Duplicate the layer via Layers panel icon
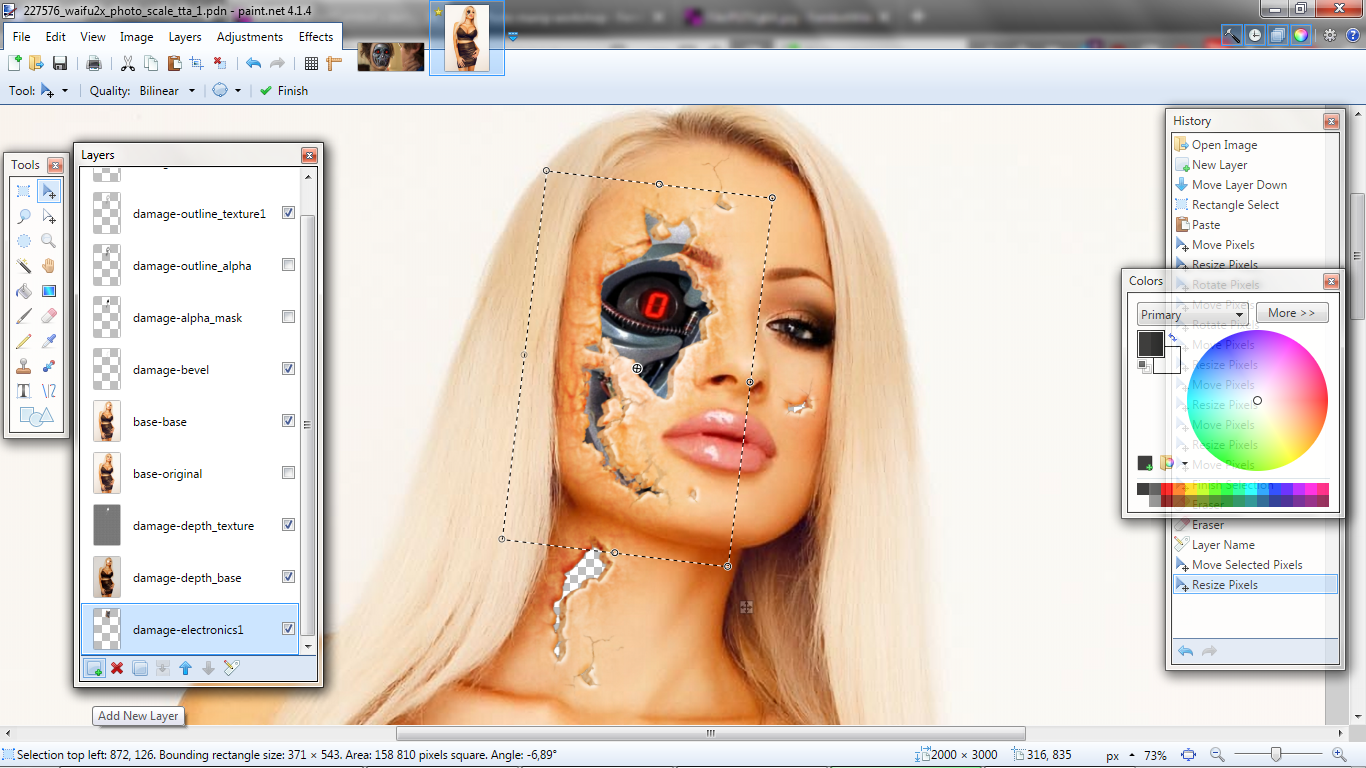The width and height of the screenshot is (1366, 768). 140,668
